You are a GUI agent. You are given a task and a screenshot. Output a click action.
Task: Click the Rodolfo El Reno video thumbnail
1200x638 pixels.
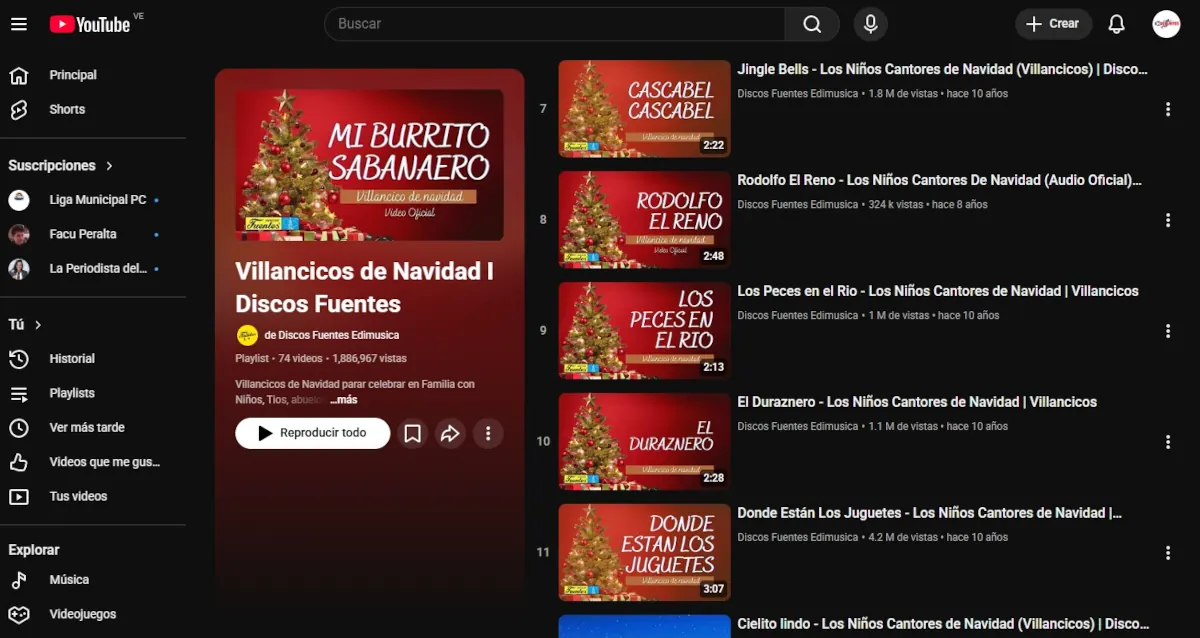pyautogui.click(x=644, y=219)
